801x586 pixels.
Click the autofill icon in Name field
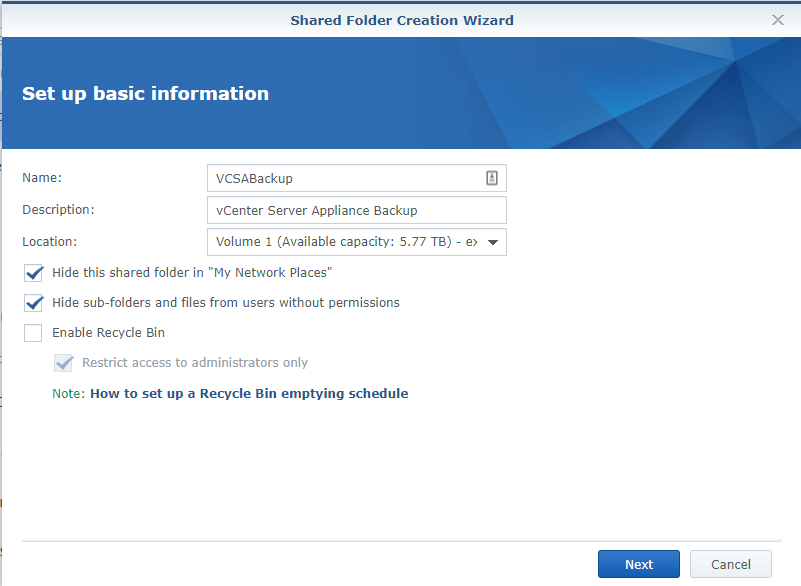491,178
